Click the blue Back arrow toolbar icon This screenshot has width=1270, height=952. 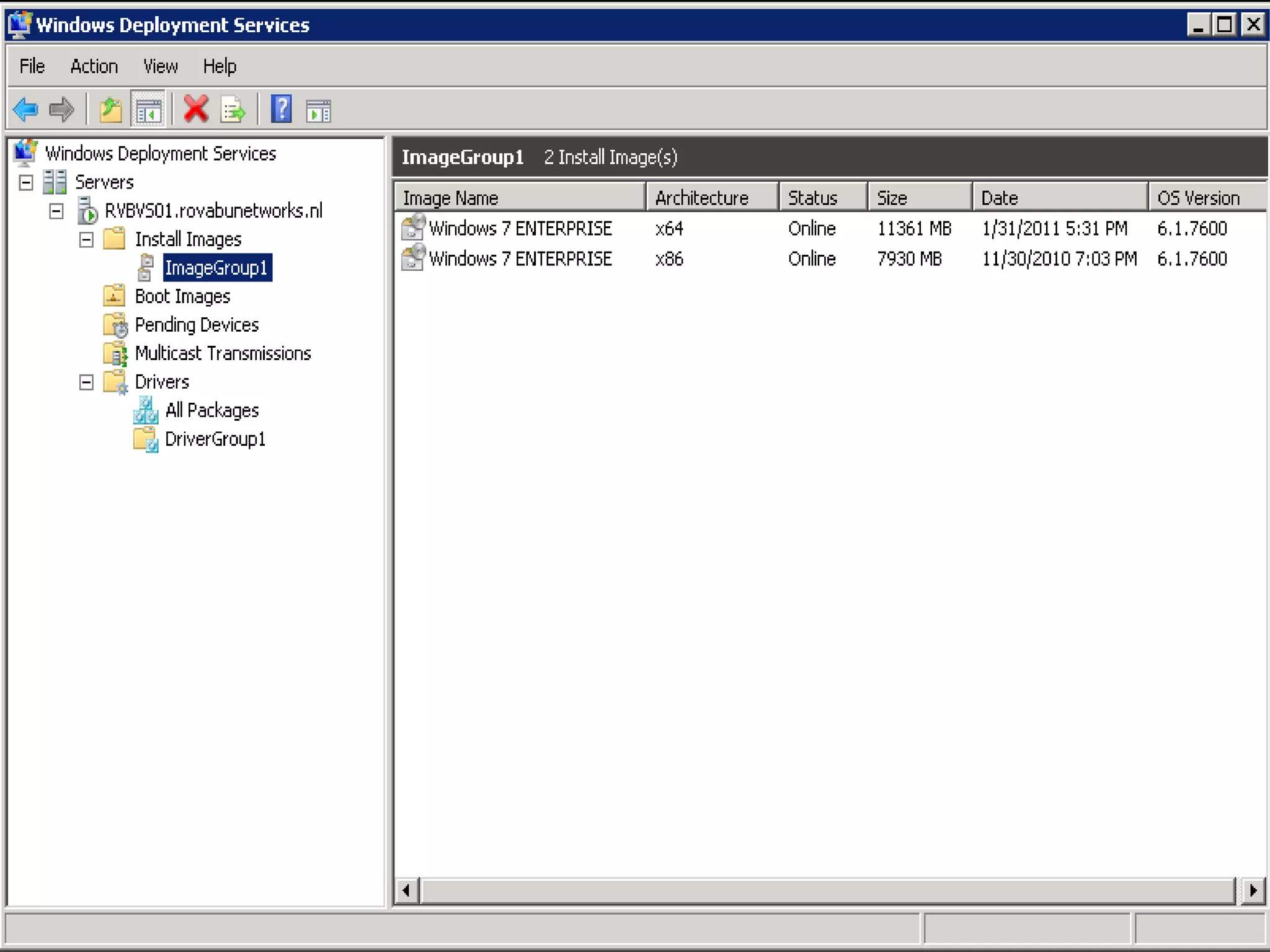25,110
